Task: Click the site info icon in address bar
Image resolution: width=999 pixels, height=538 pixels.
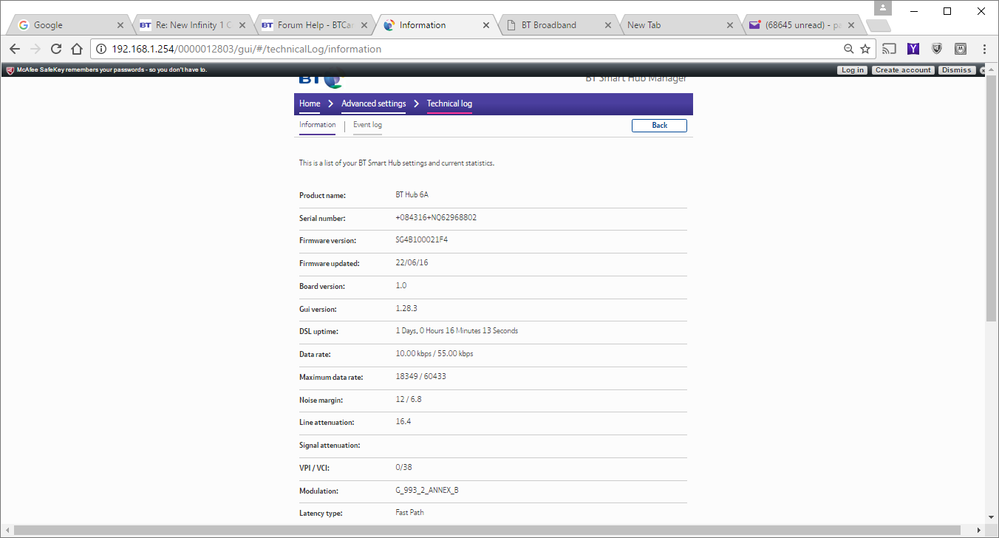Action: click(101, 49)
